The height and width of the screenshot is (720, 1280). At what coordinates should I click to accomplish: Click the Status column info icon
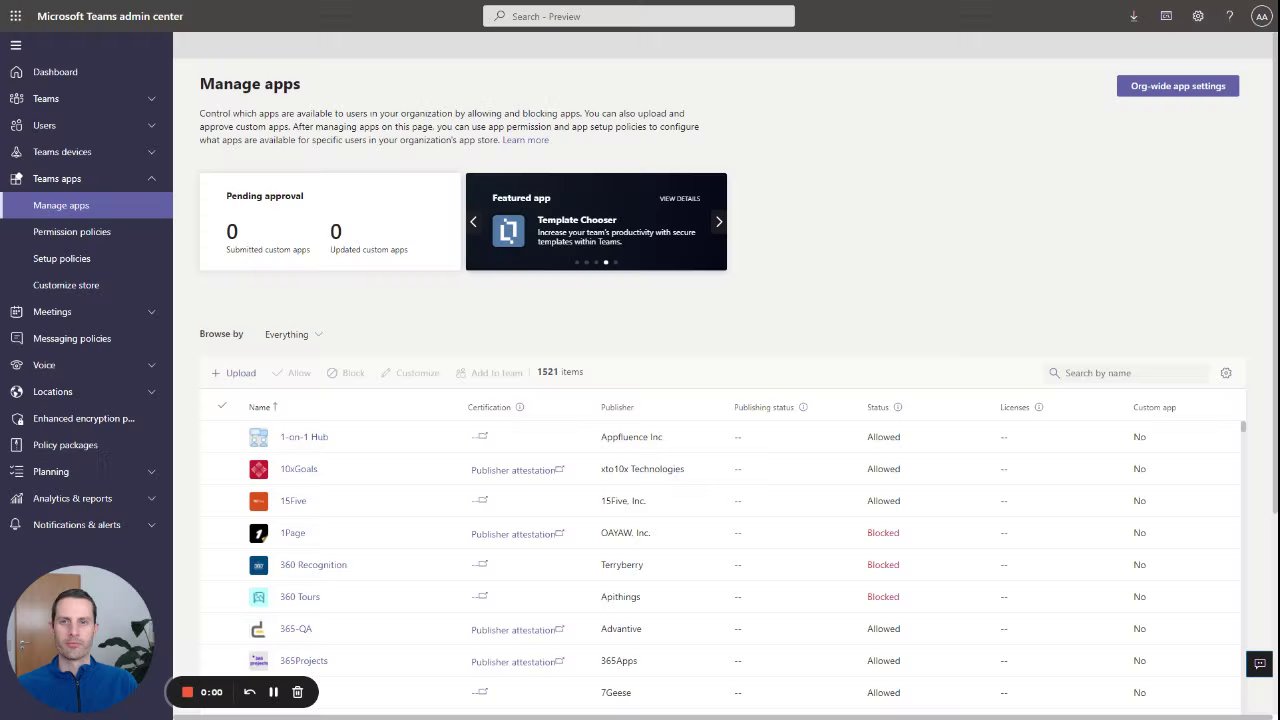point(898,407)
